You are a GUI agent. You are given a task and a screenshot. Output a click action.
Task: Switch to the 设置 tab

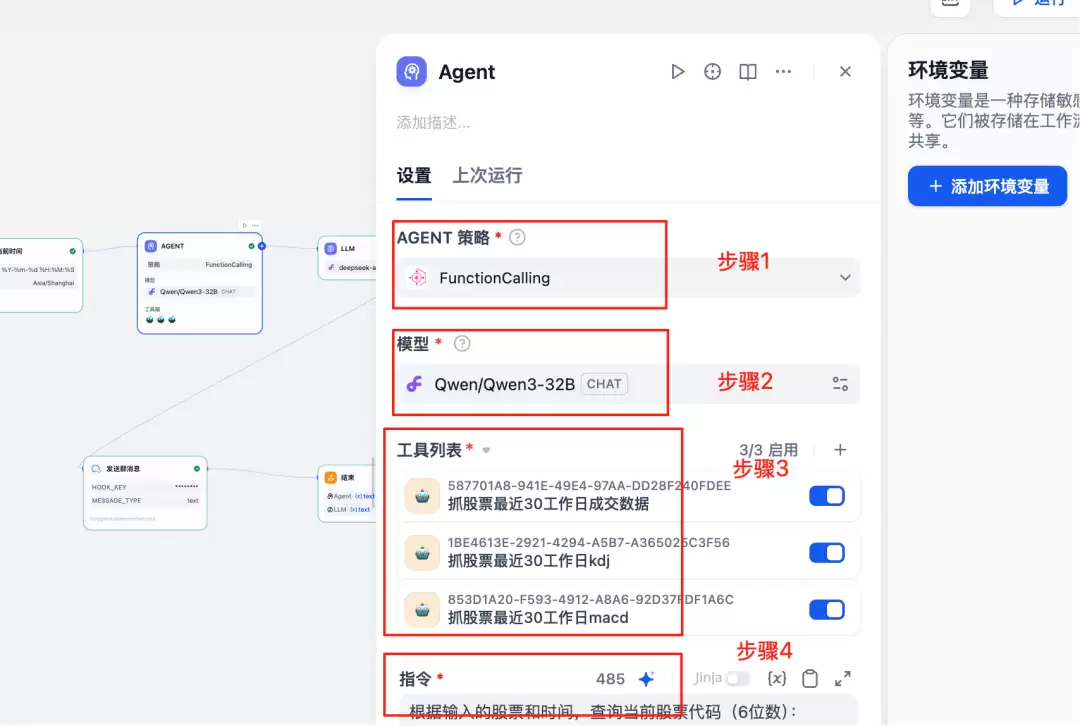[414, 176]
